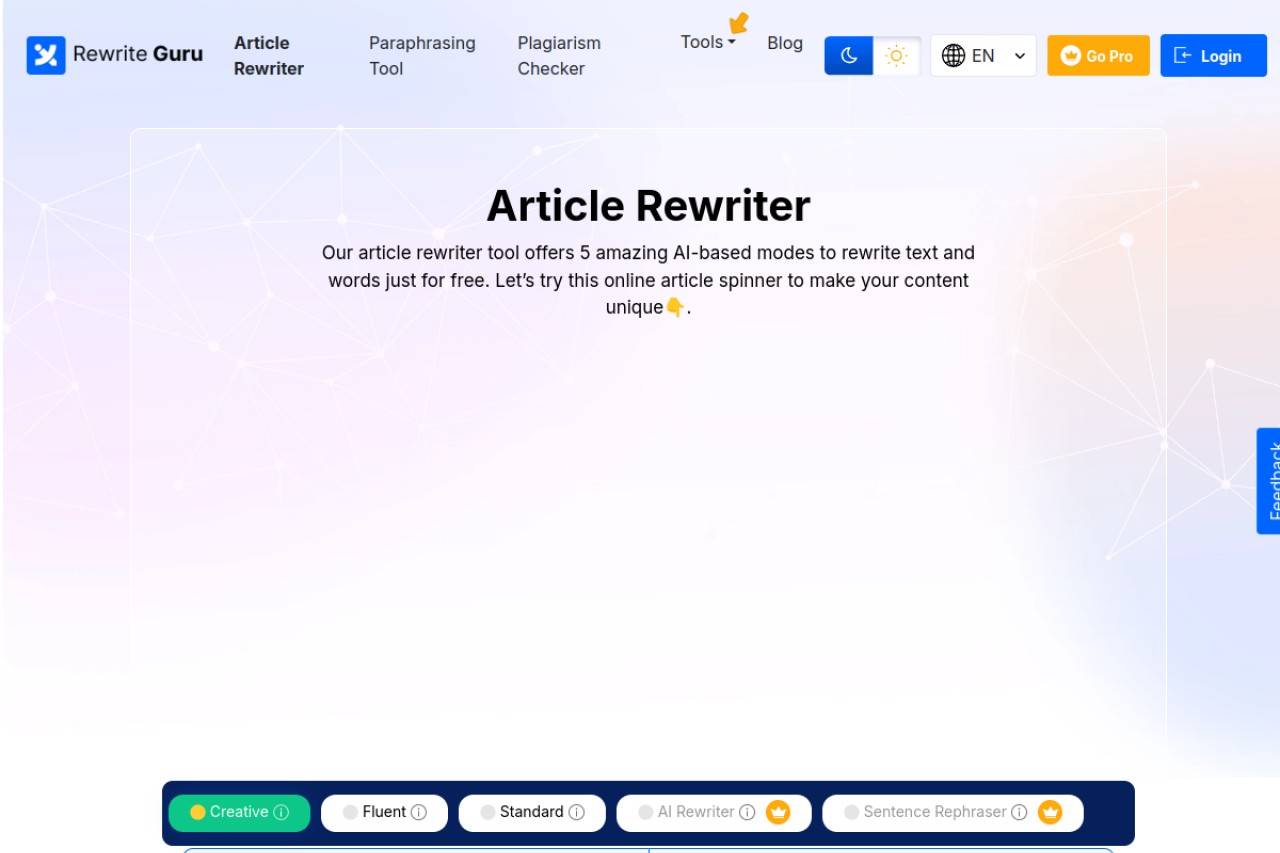Image resolution: width=1280 pixels, height=853 pixels.
Task: Select the Sentence Rephraser mode
Action: click(x=952, y=813)
